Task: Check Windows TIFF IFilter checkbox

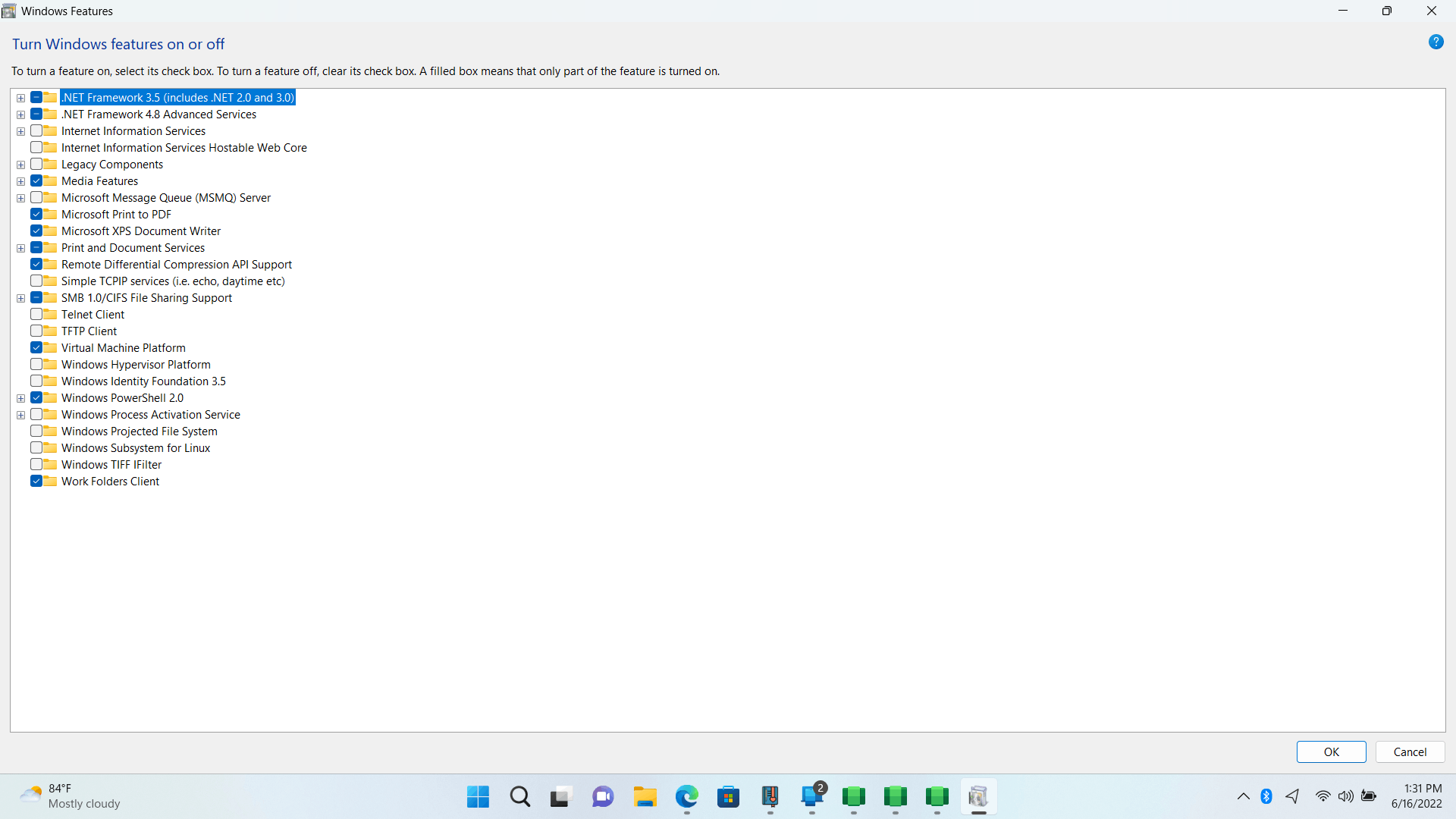Action: [x=36, y=464]
